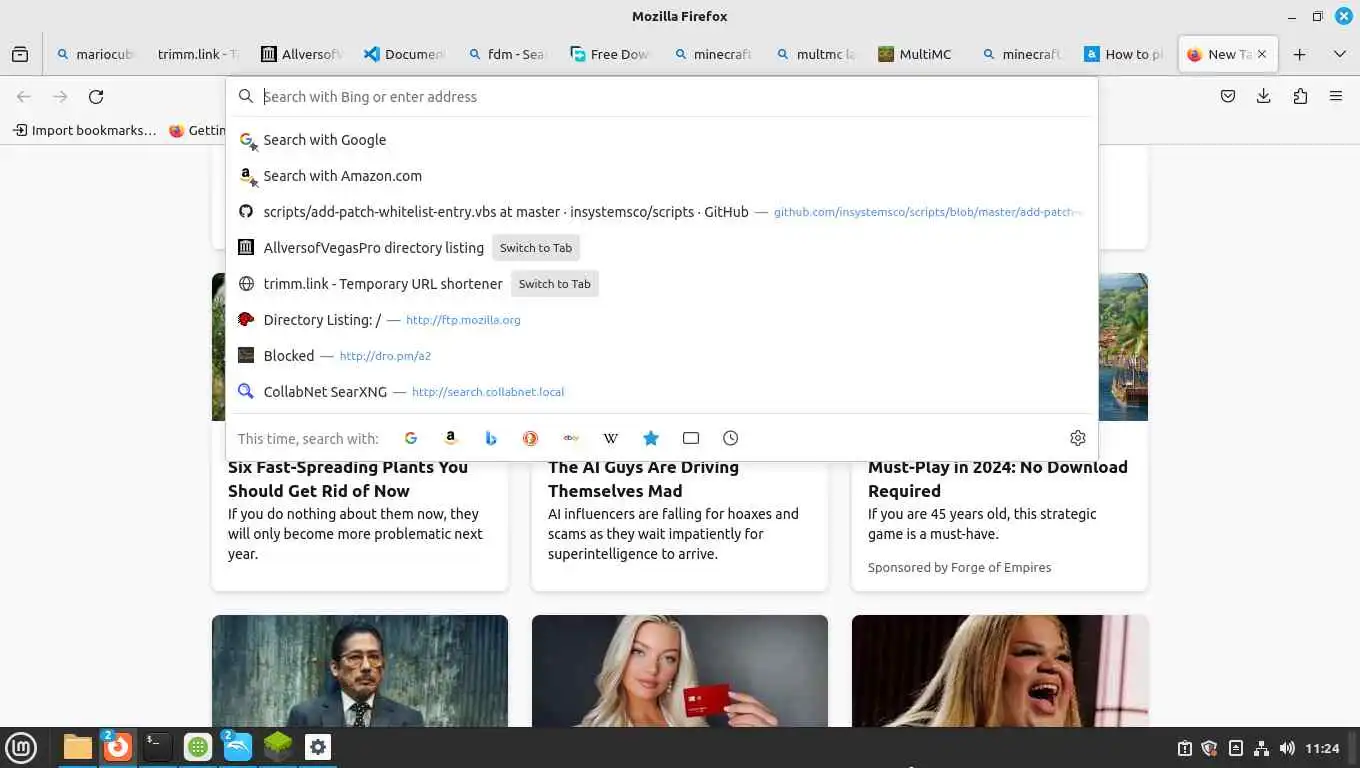
Task: Select Search with Google suggestion
Action: pyautogui.click(x=662, y=140)
